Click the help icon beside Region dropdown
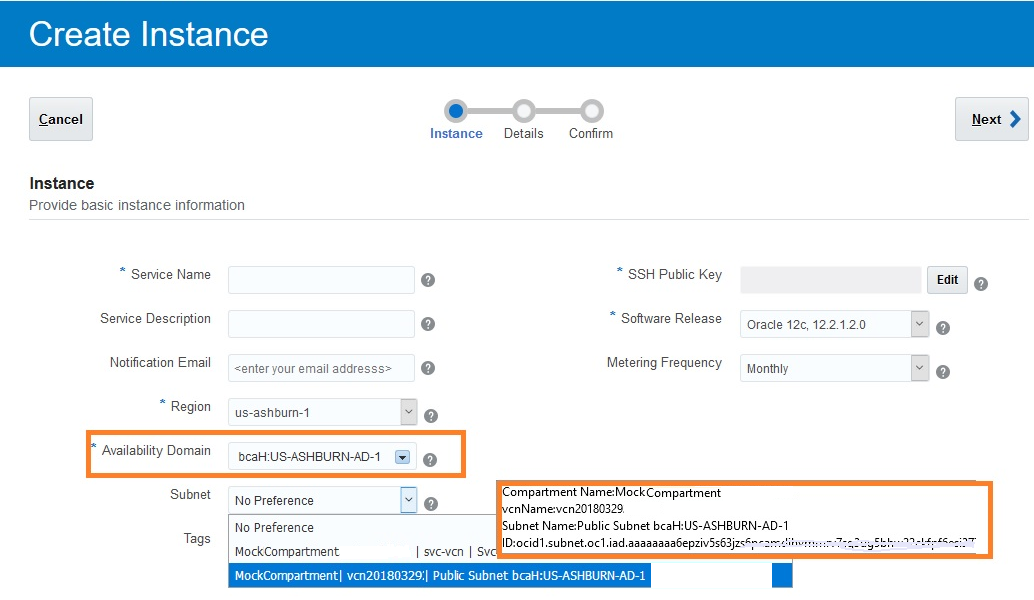 click(x=431, y=416)
